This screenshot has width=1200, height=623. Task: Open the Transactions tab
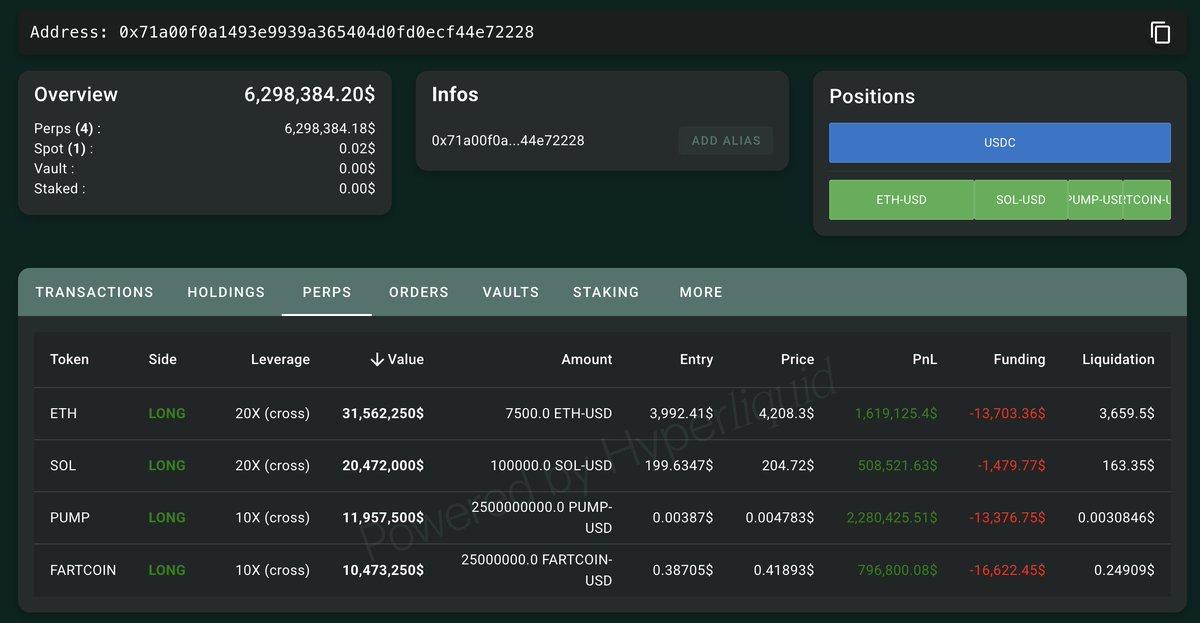94,292
